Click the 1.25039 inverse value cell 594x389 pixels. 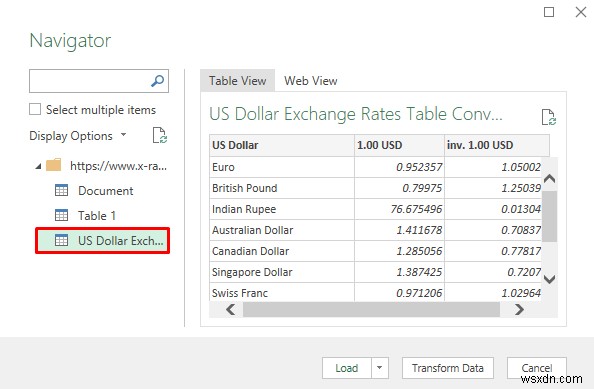[x=493, y=188]
